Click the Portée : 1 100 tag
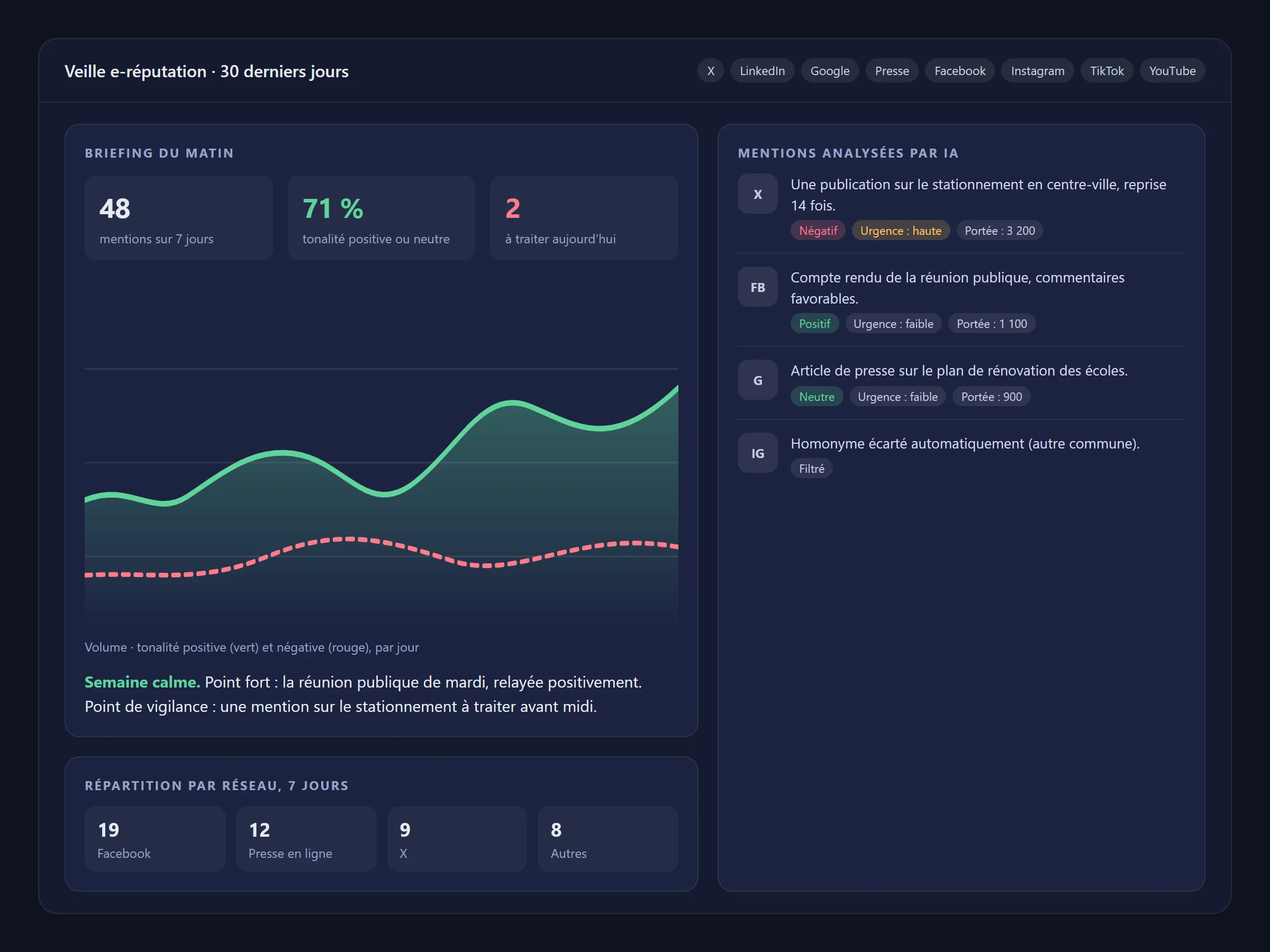 [x=992, y=324]
